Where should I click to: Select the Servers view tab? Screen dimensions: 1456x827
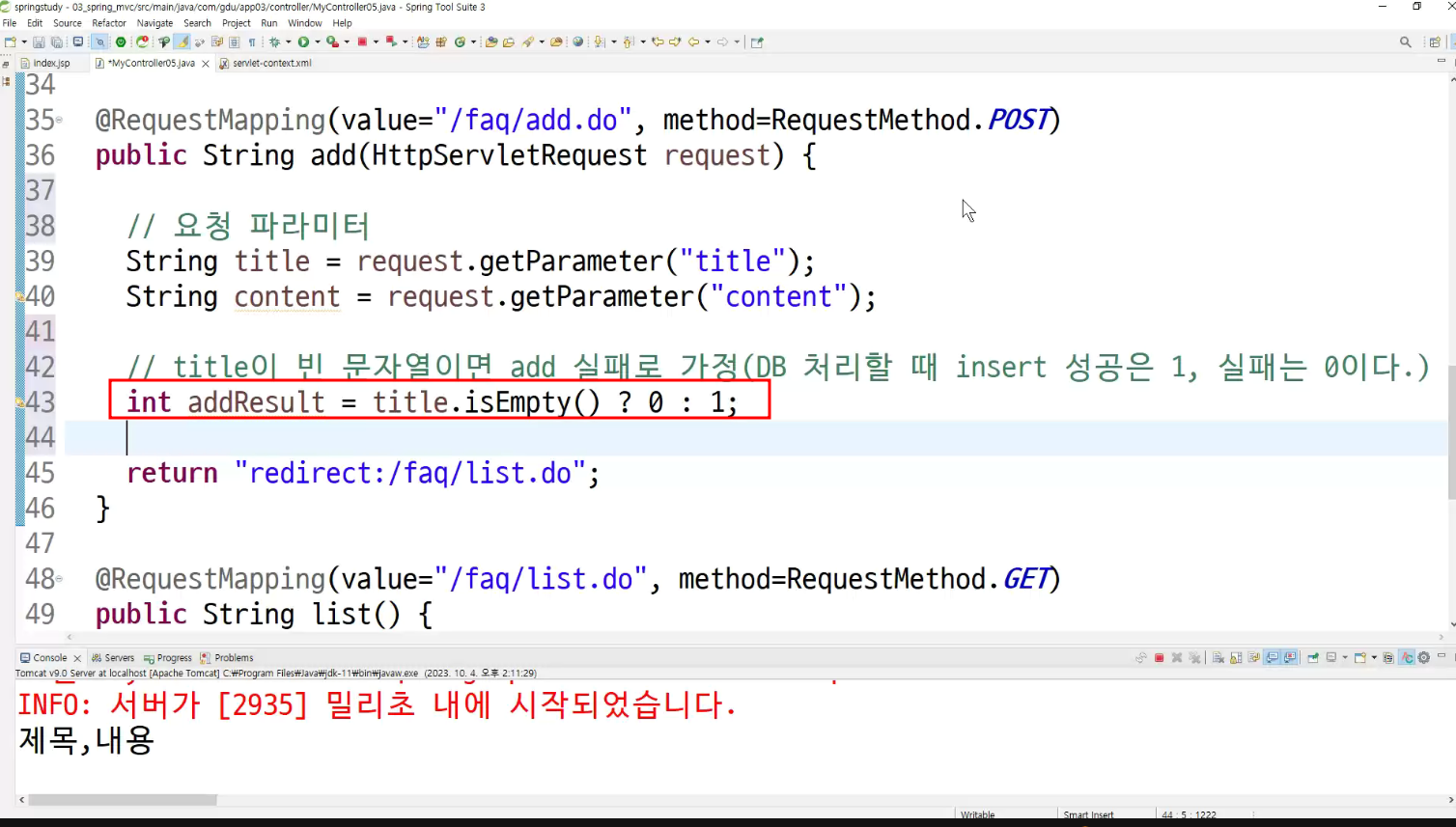(113, 658)
